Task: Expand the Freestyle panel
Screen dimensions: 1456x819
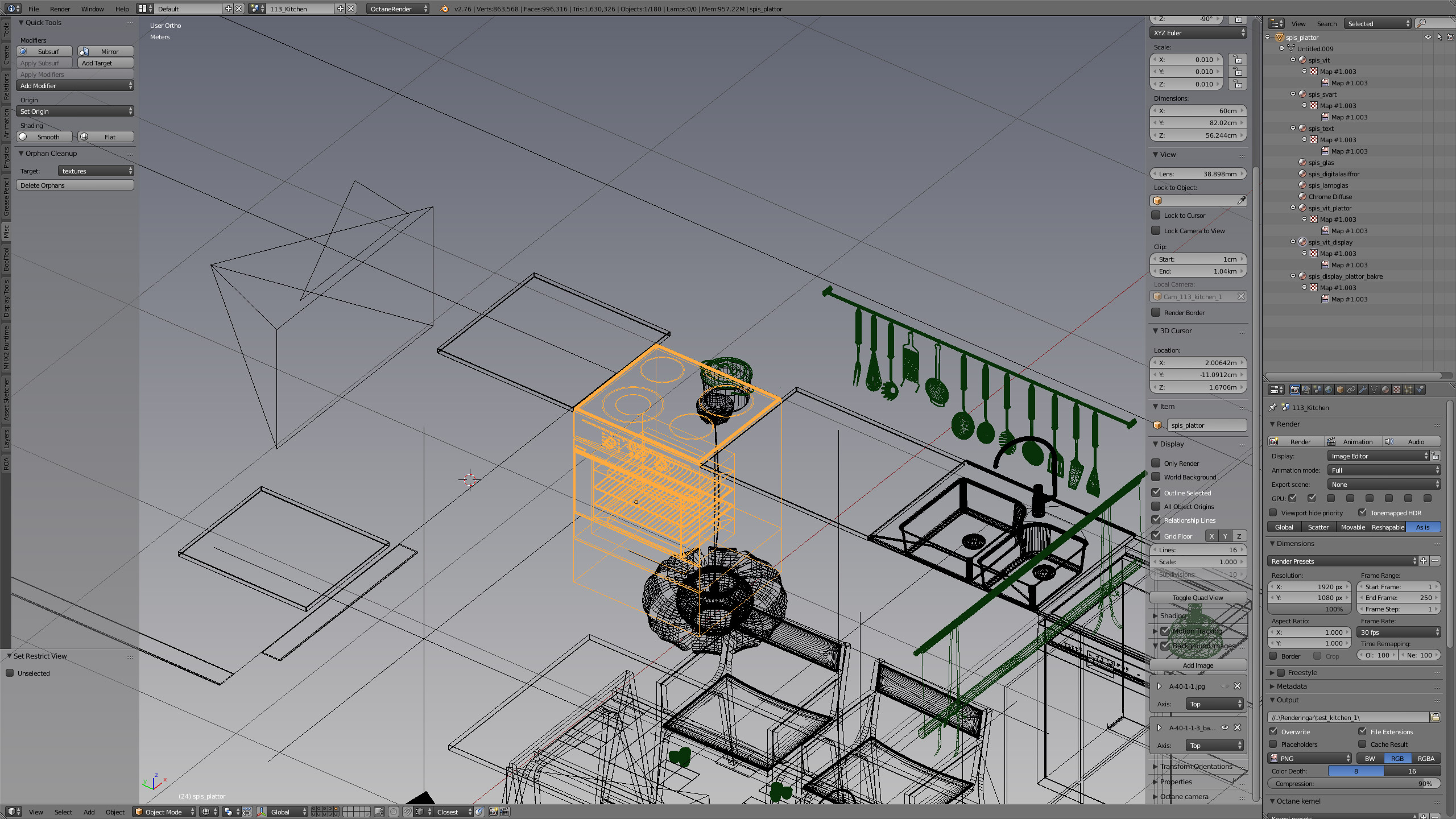Action: [x=1272, y=673]
